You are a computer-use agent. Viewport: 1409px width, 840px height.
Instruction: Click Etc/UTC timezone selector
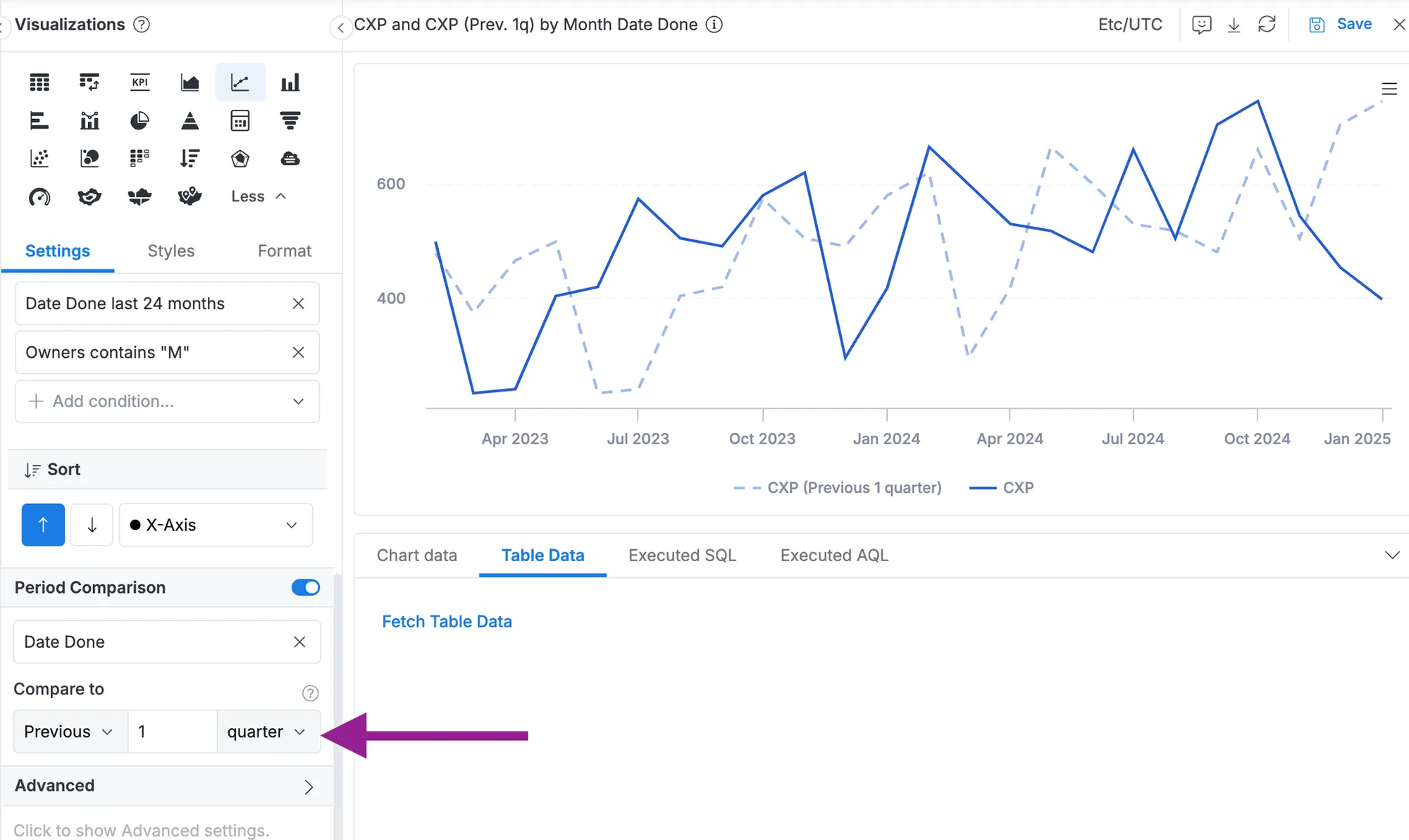click(1130, 25)
